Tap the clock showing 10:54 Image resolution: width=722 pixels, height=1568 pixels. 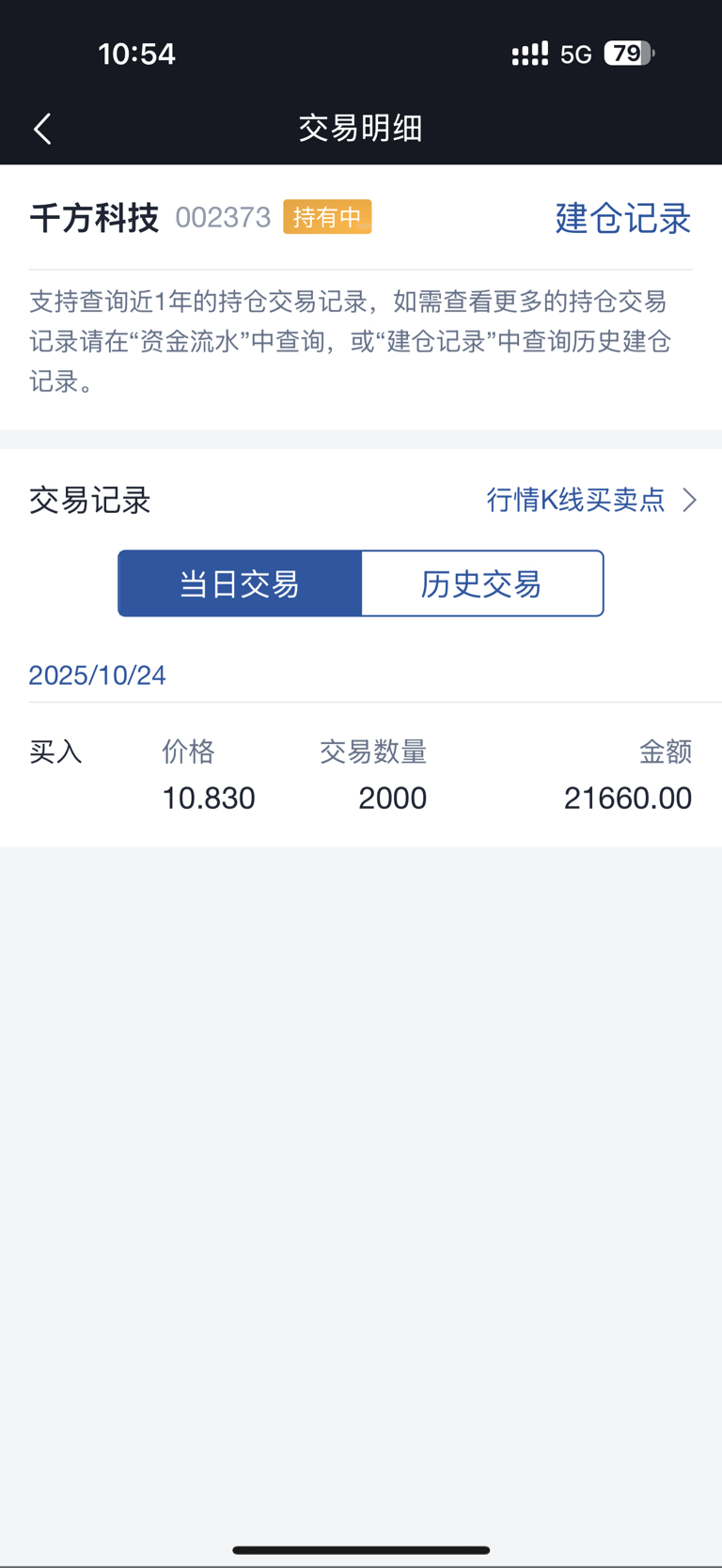point(137,54)
